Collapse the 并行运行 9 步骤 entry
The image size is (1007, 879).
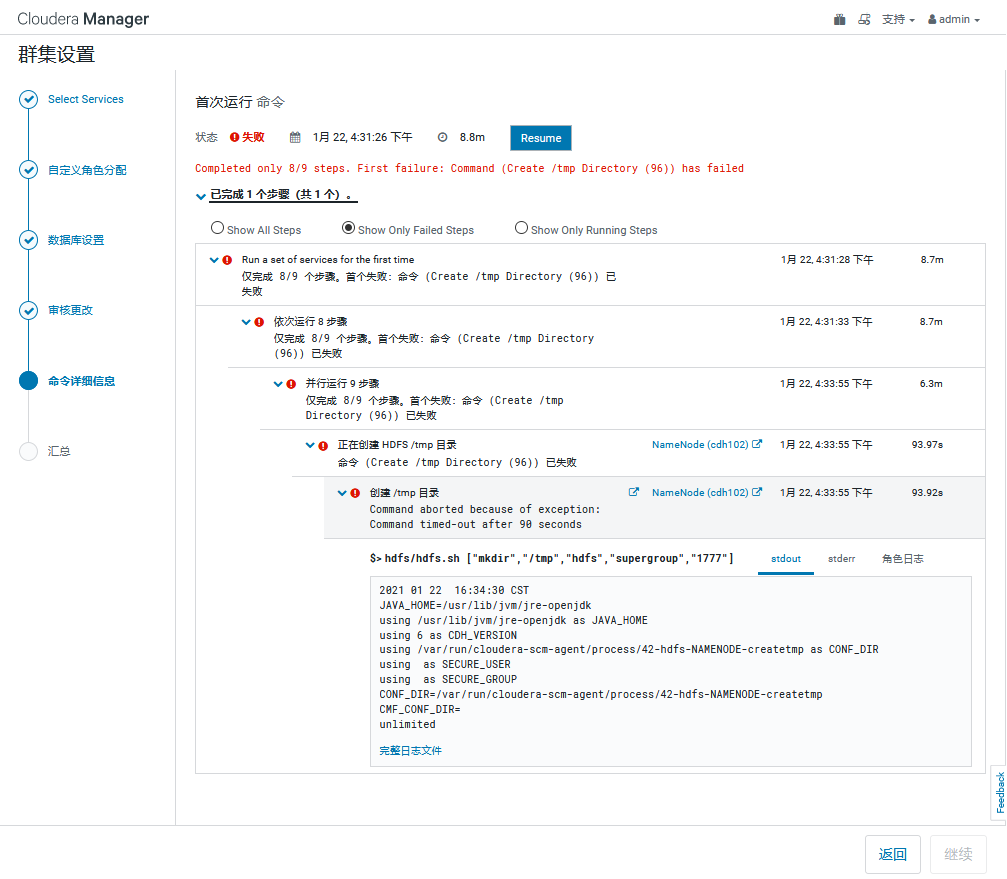tap(278, 383)
